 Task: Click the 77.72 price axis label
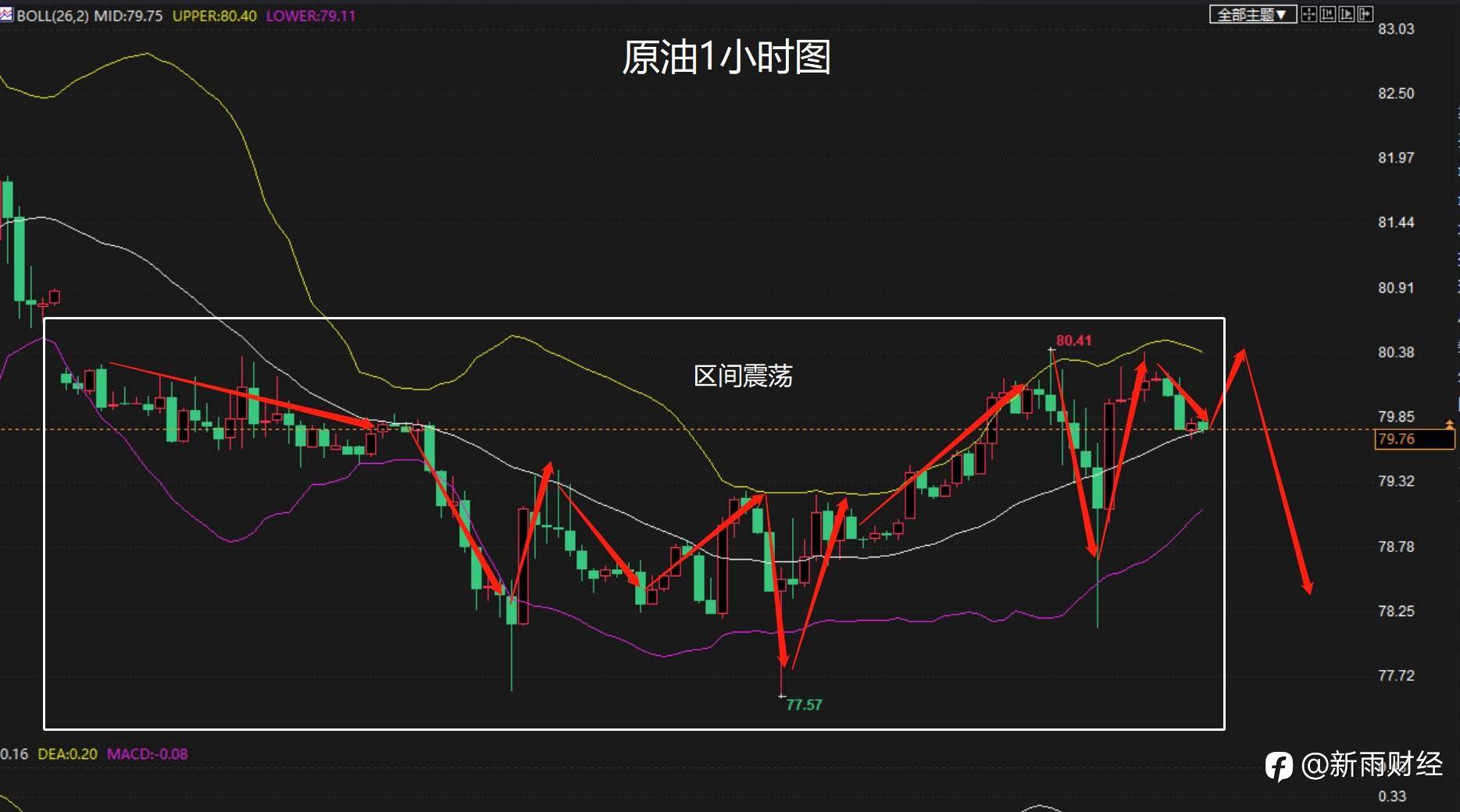coord(1396,675)
